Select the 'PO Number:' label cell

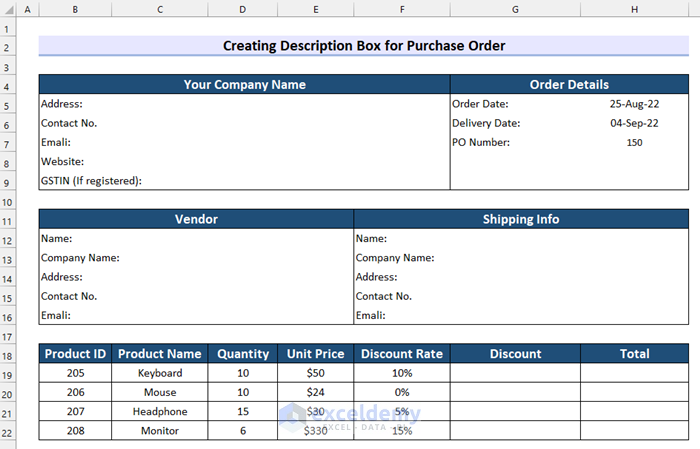click(515, 142)
